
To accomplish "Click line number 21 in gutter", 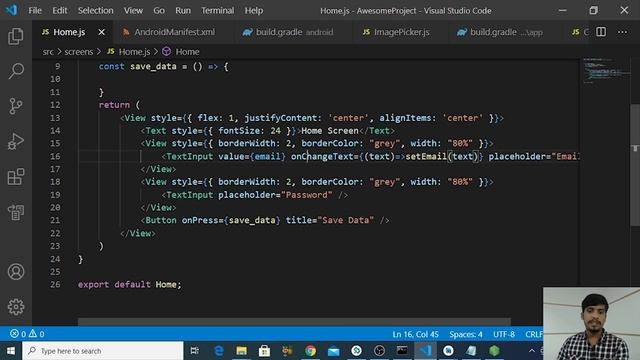I will click(x=55, y=220).
